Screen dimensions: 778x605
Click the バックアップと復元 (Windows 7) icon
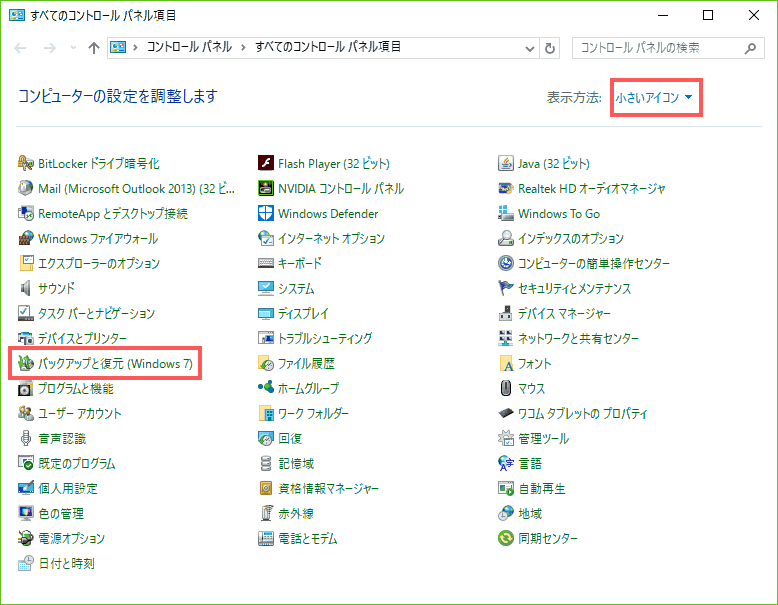point(26,363)
